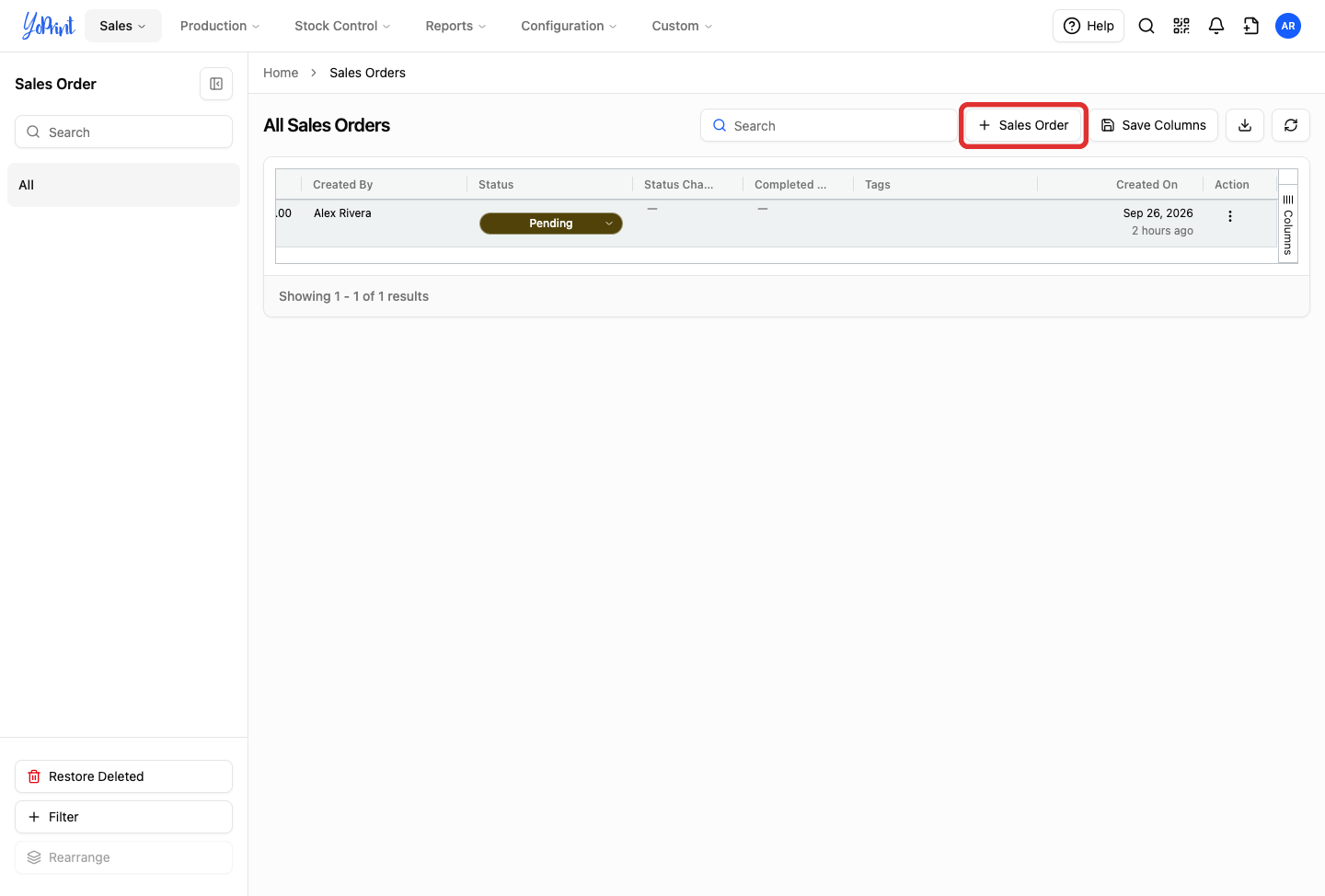Viewport: 1325px width, 896px height.
Task: Click the Help button
Action: pyautogui.click(x=1089, y=26)
